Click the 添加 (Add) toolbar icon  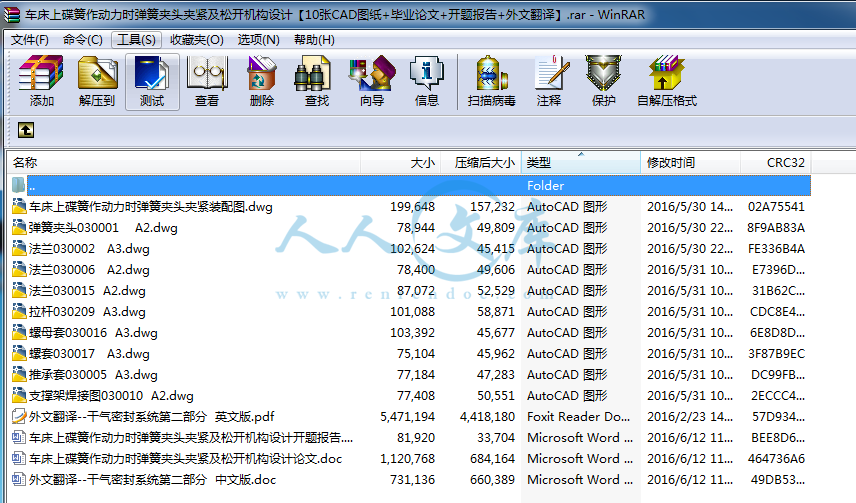coord(41,81)
